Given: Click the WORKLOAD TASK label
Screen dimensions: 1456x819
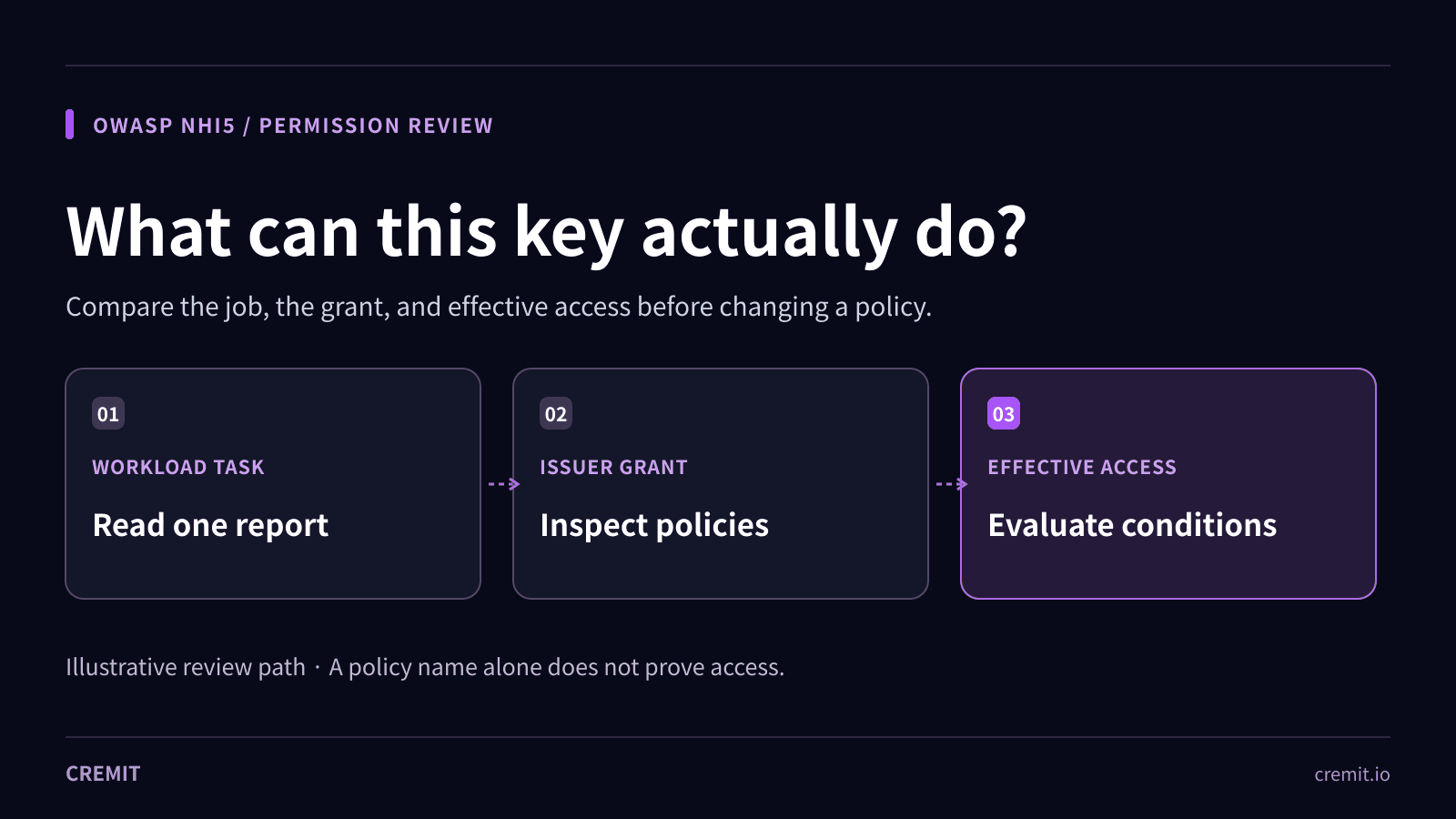Looking at the screenshot, I should click(178, 468).
